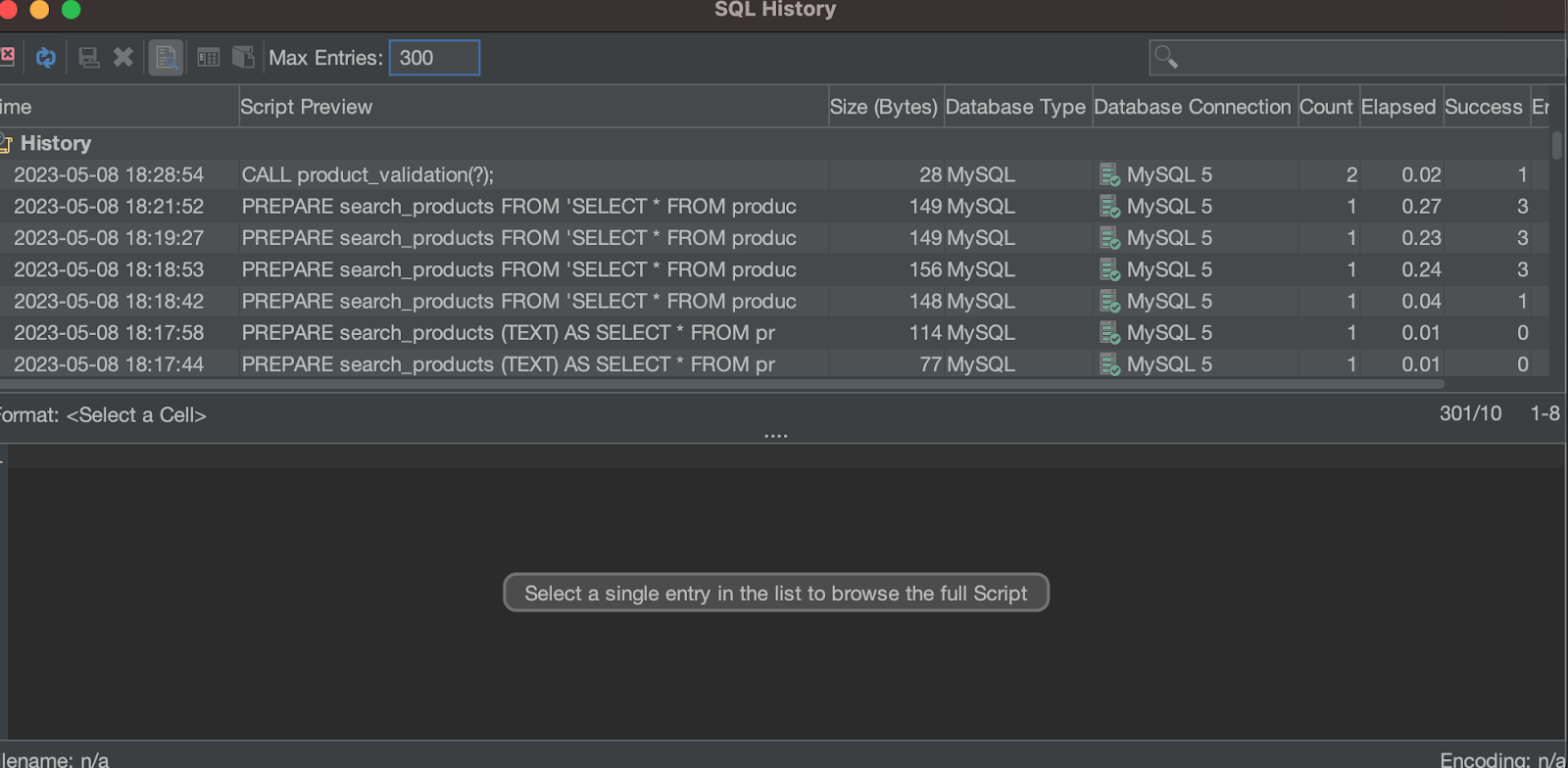The height and width of the screenshot is (768, 1568).
Task: Sort by Size (Bytes) column header
Action: coord(883,107)
